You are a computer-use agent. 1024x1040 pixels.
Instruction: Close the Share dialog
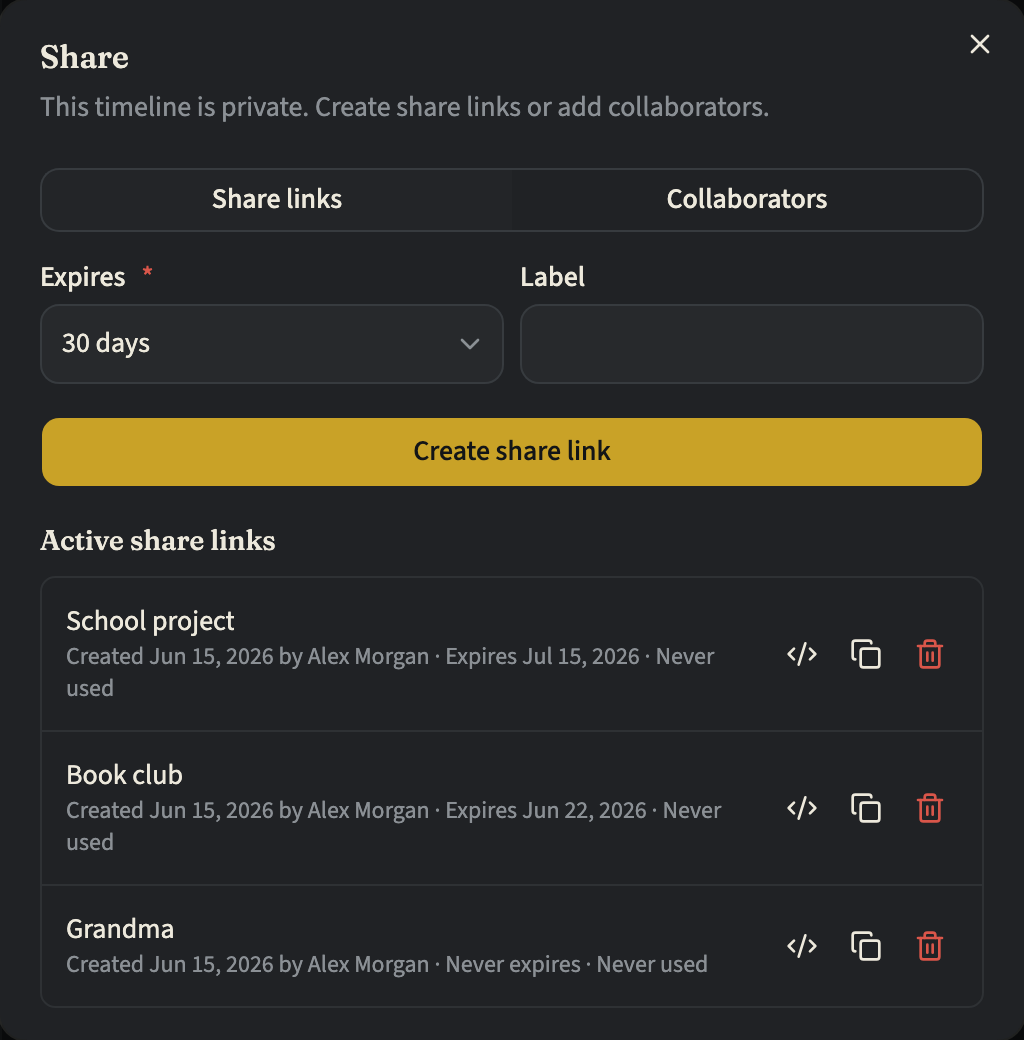pyautogui.click(x=980, y=44)
